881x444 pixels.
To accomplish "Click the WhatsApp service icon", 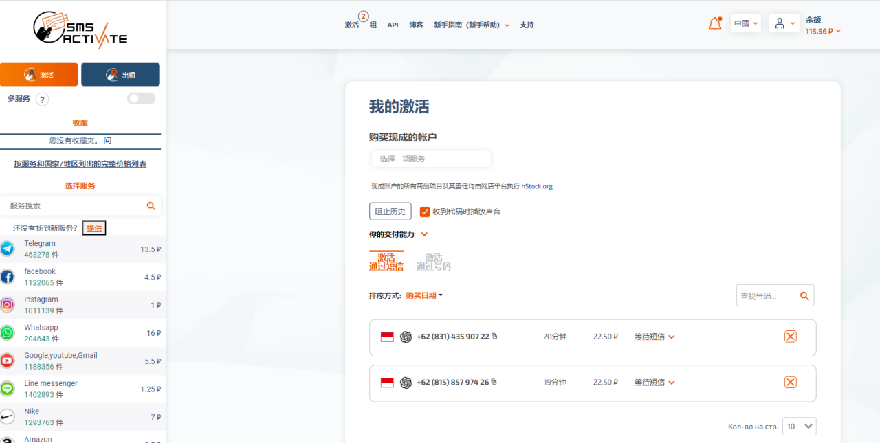I will click(8, 332).
